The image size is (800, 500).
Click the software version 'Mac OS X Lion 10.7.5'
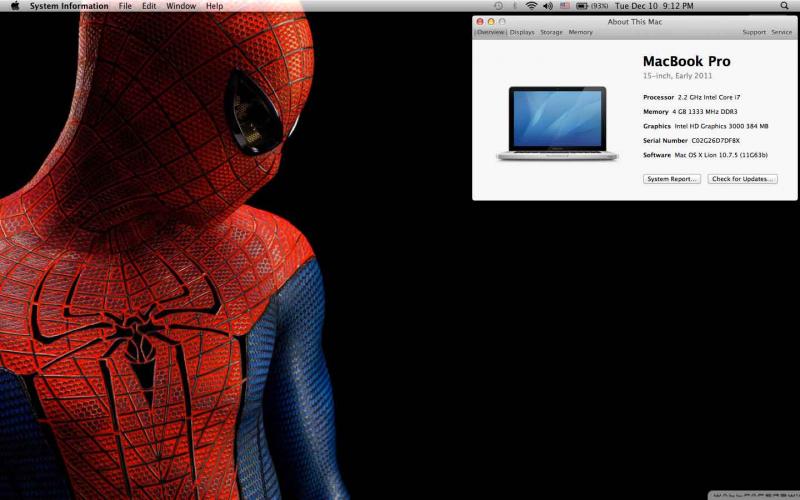pyautogui.click(x=721, y=155)
